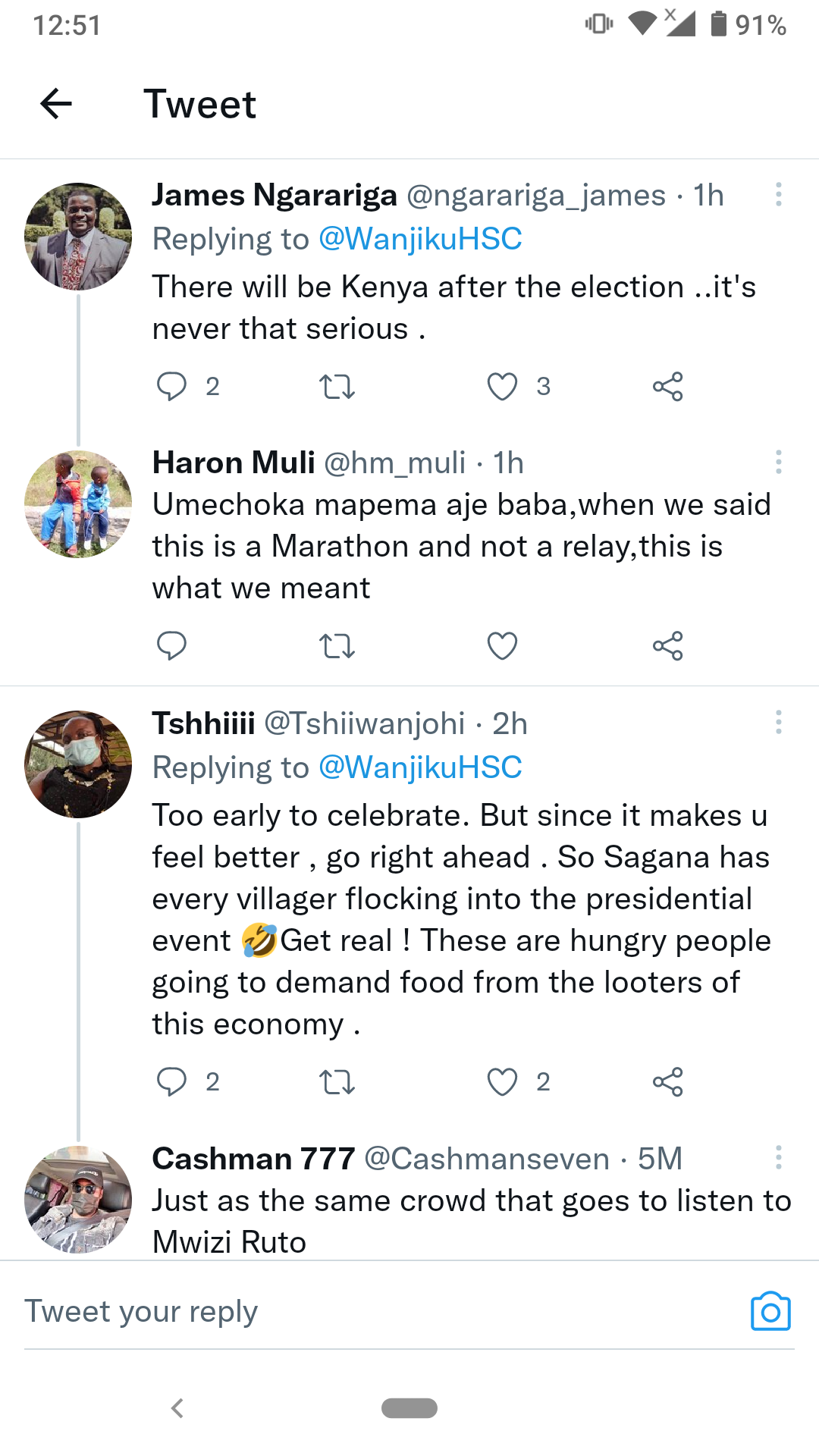Open the menu on Cashman 777's tweet

(778, 1158)
